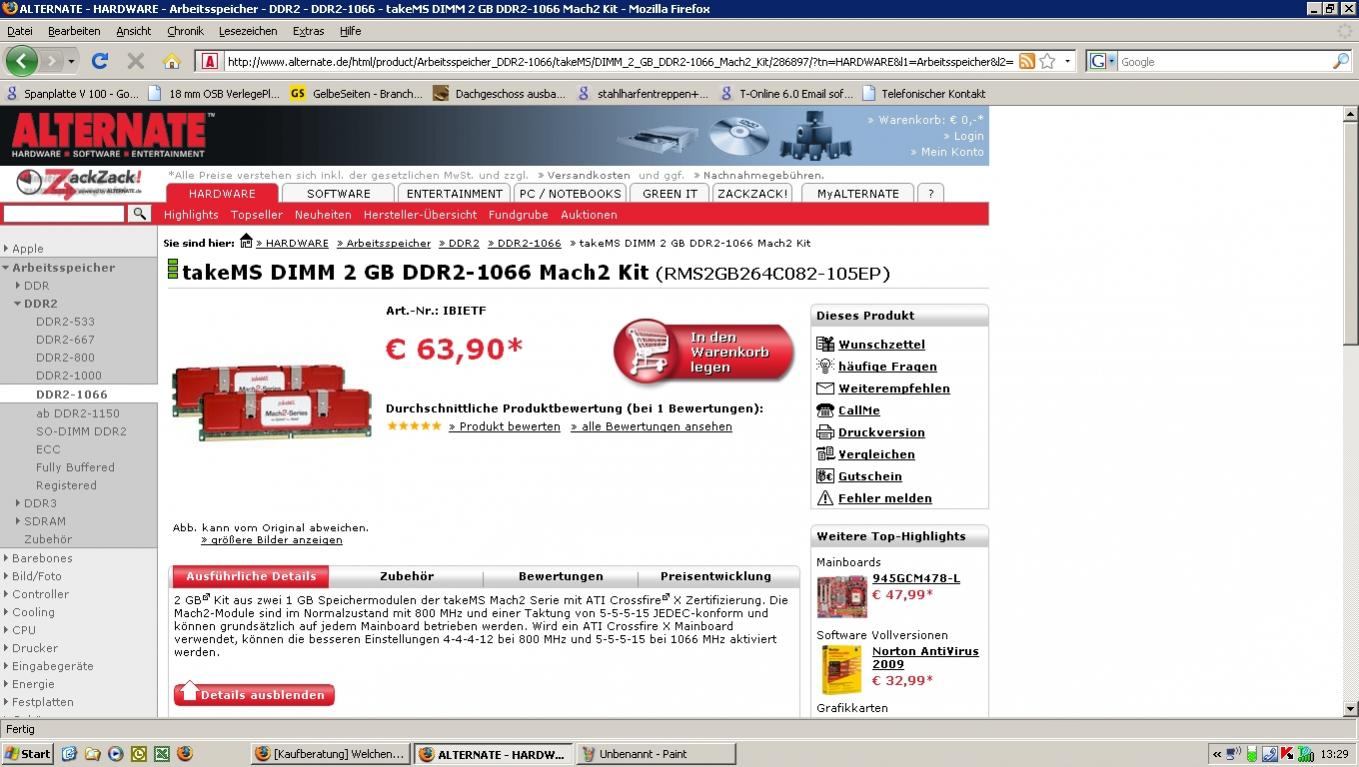The image size is (1359, 767).
Task: Click the CallMe telephone icon
Action: coord(825,410)
